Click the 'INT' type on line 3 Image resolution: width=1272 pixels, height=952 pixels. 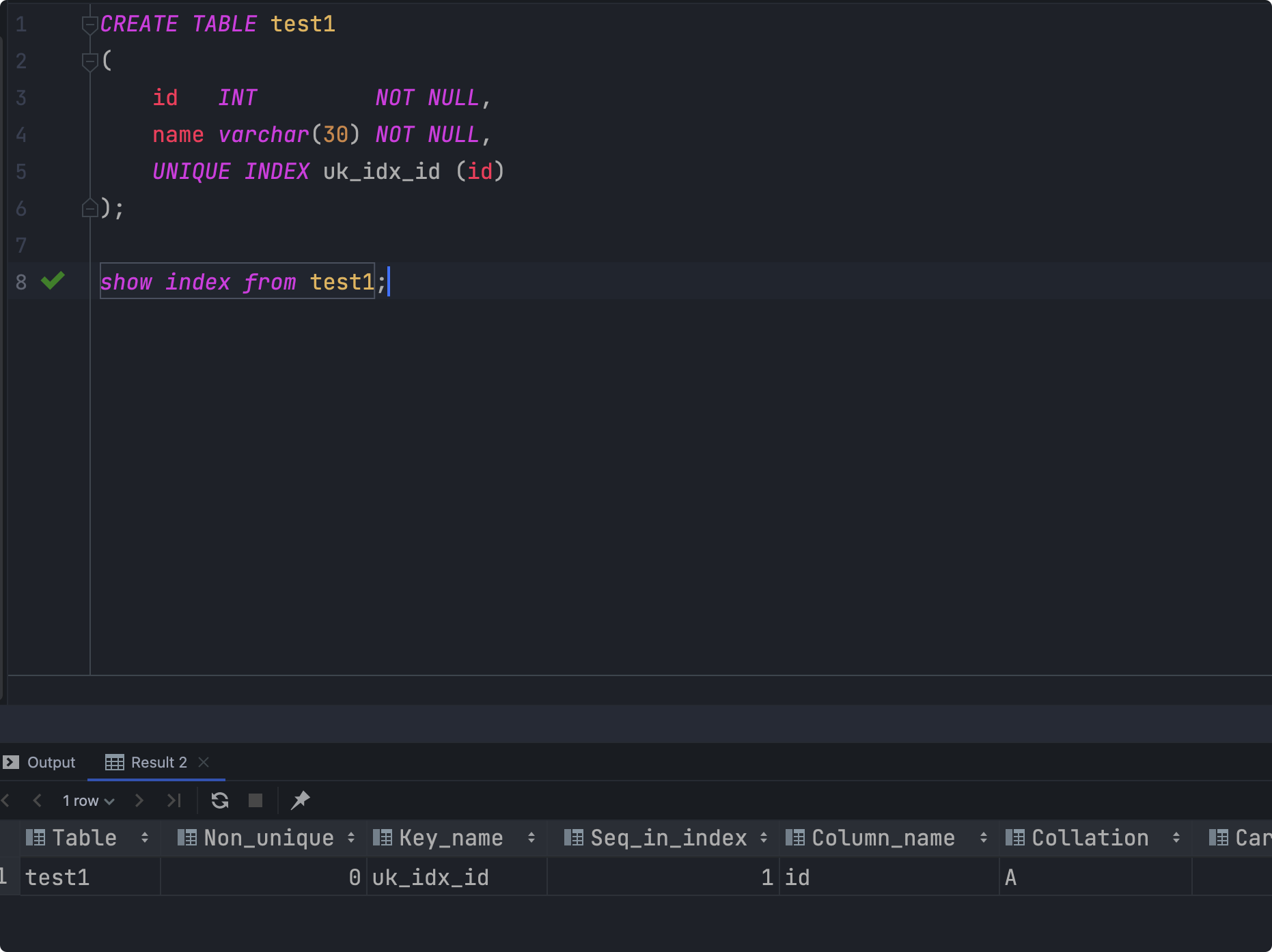[238, 98]
